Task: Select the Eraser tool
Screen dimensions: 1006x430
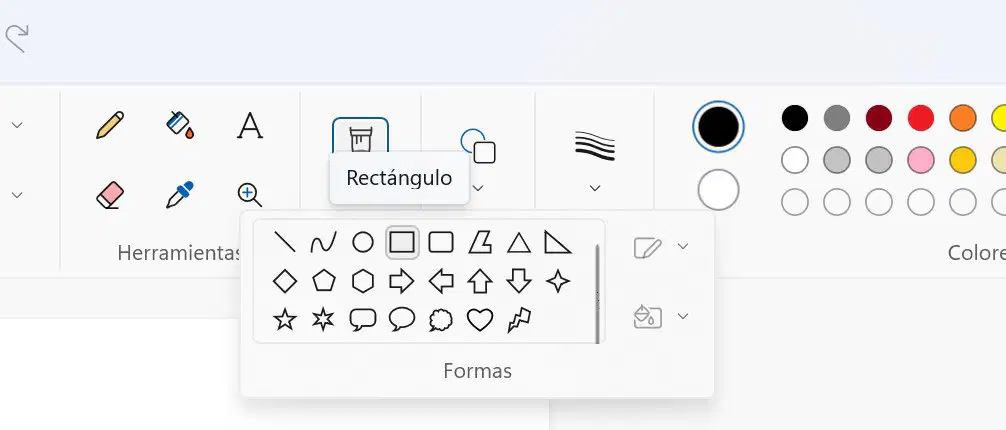Action: (x=110, y=194)
